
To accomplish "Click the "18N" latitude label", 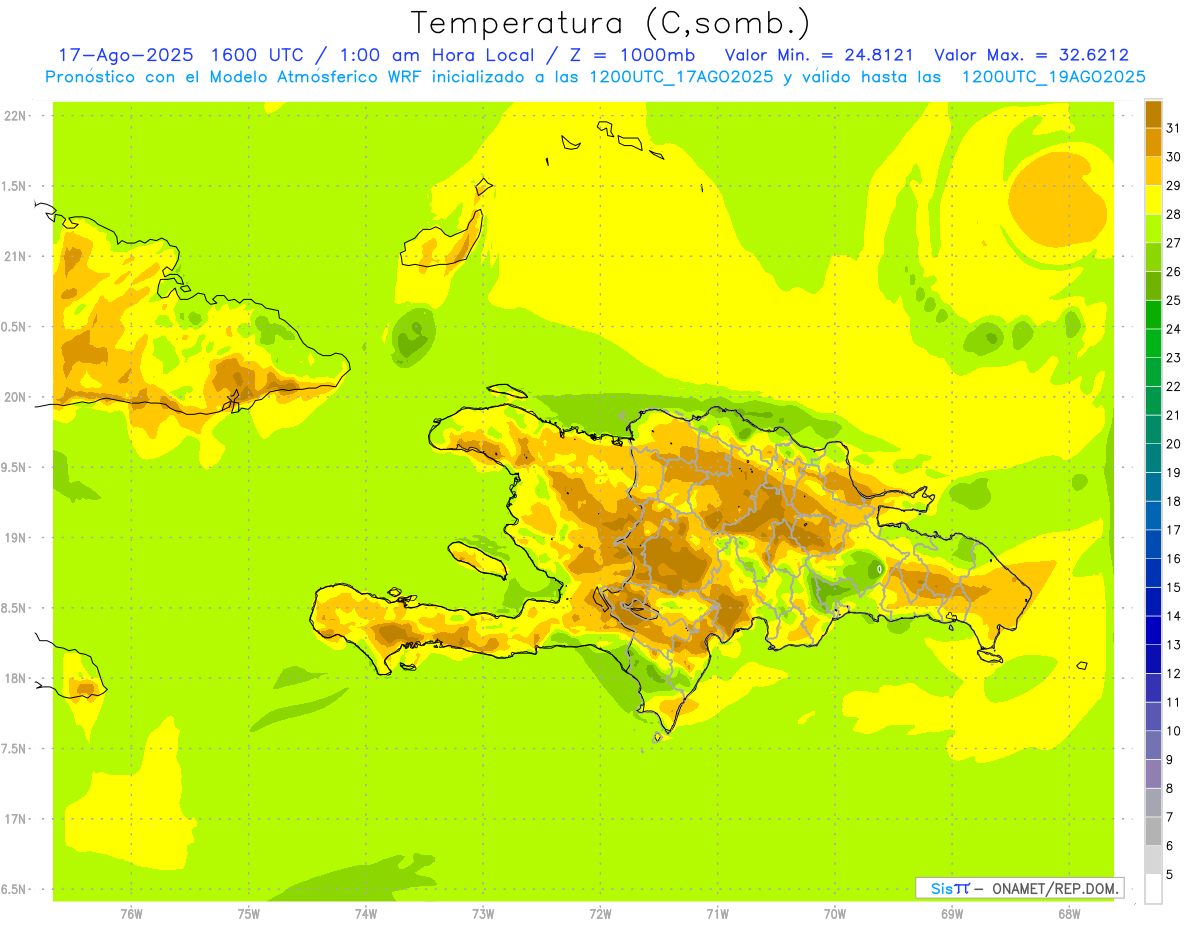I will tap(15, 678).
